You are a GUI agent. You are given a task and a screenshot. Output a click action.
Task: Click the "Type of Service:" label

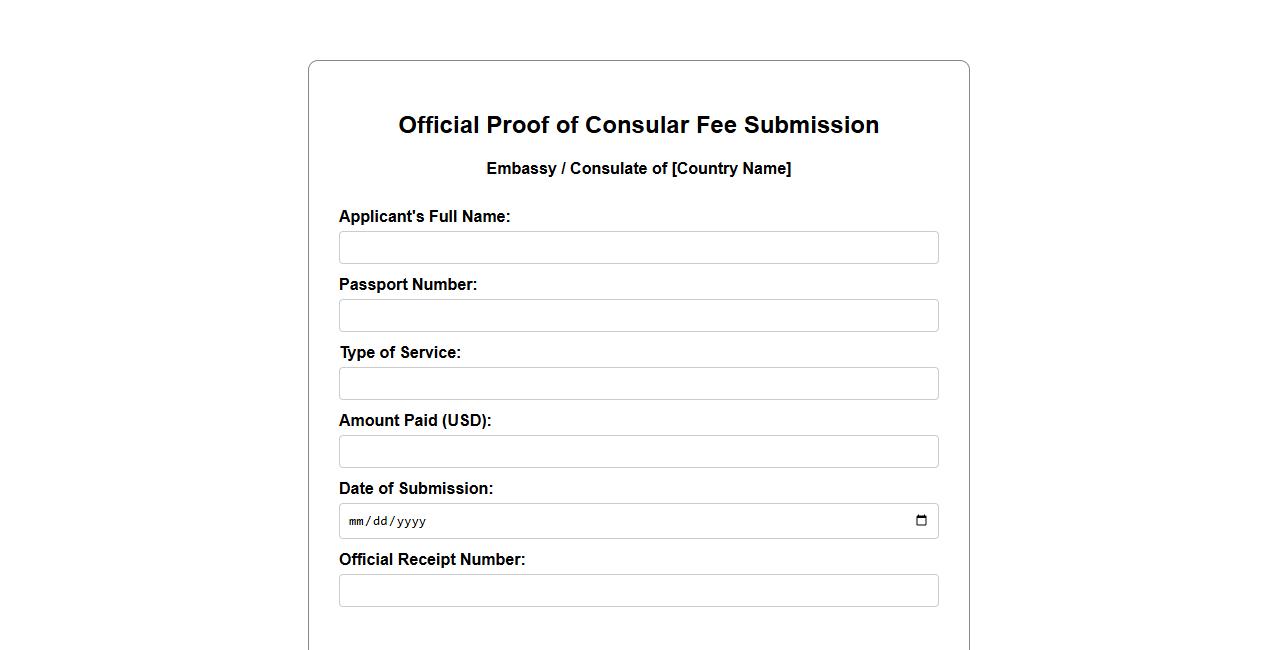[400, 353]
